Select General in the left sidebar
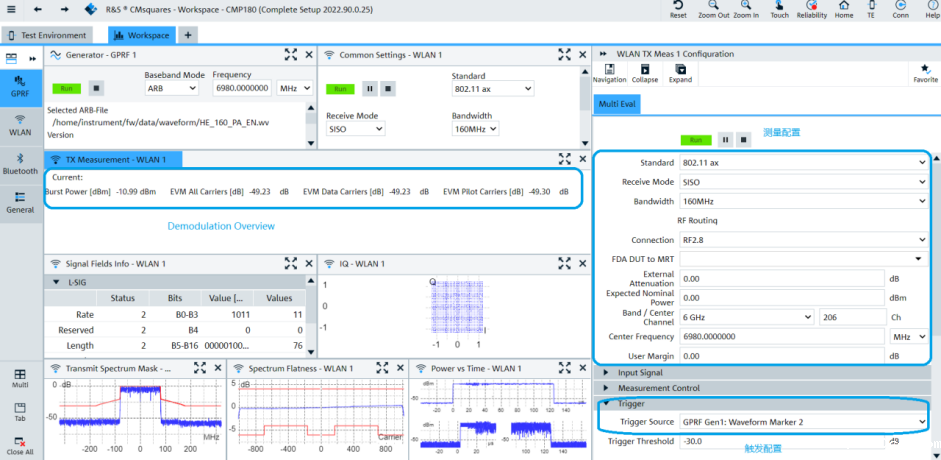Screen dimensions: 941x460 click(x=20, y=203)
